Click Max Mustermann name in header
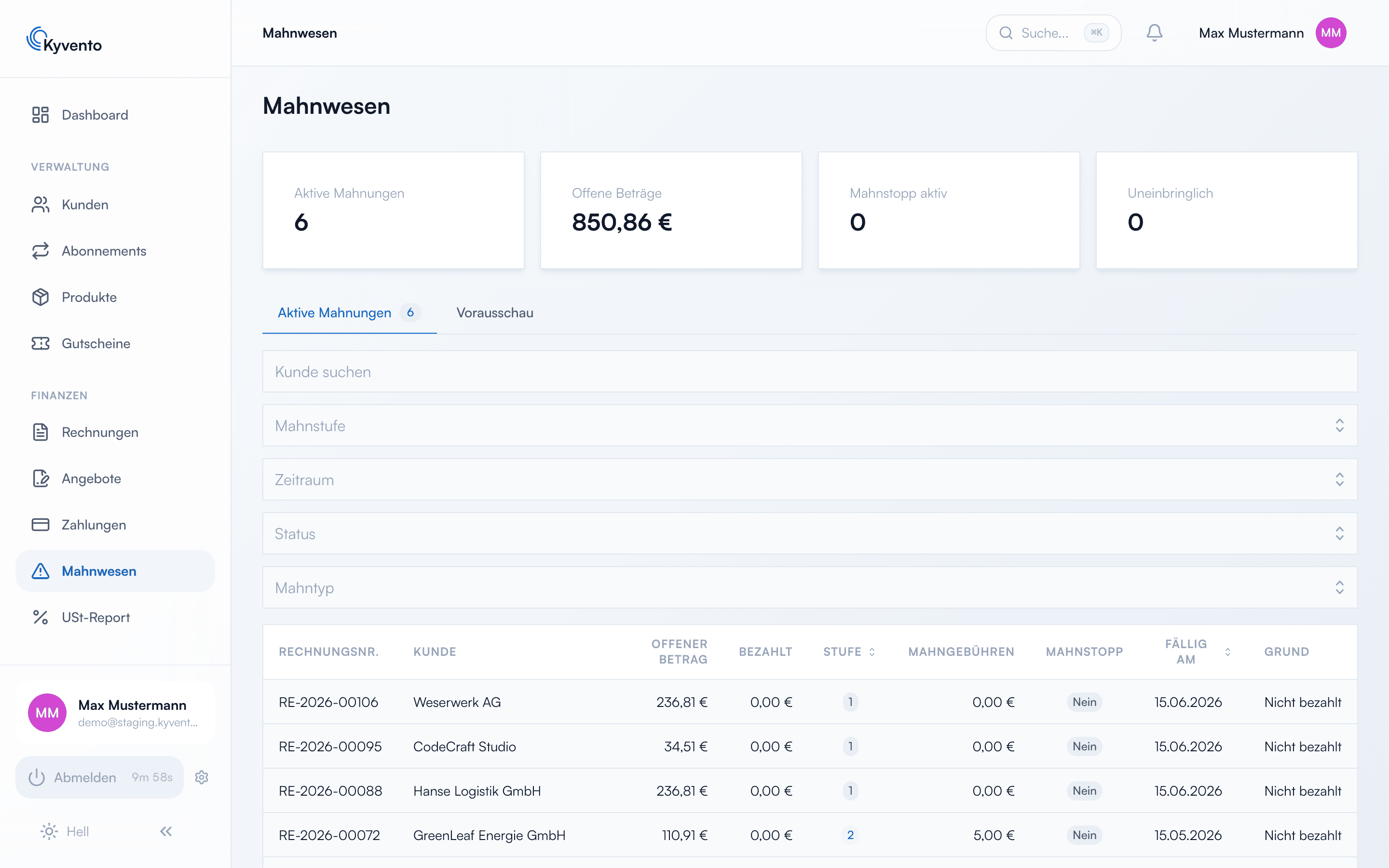 coord(1251,33)
